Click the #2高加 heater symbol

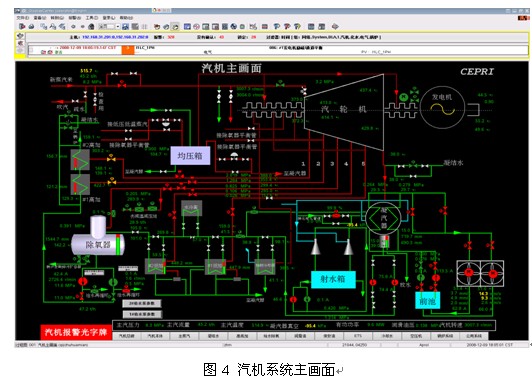(80, 159)
